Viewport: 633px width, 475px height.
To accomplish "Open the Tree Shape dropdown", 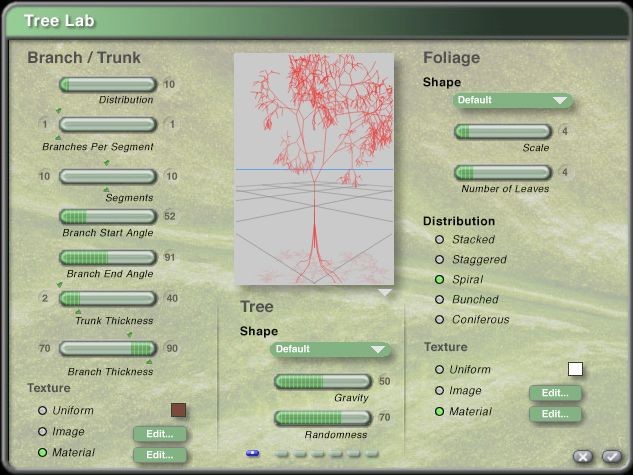I will point(330,350).
